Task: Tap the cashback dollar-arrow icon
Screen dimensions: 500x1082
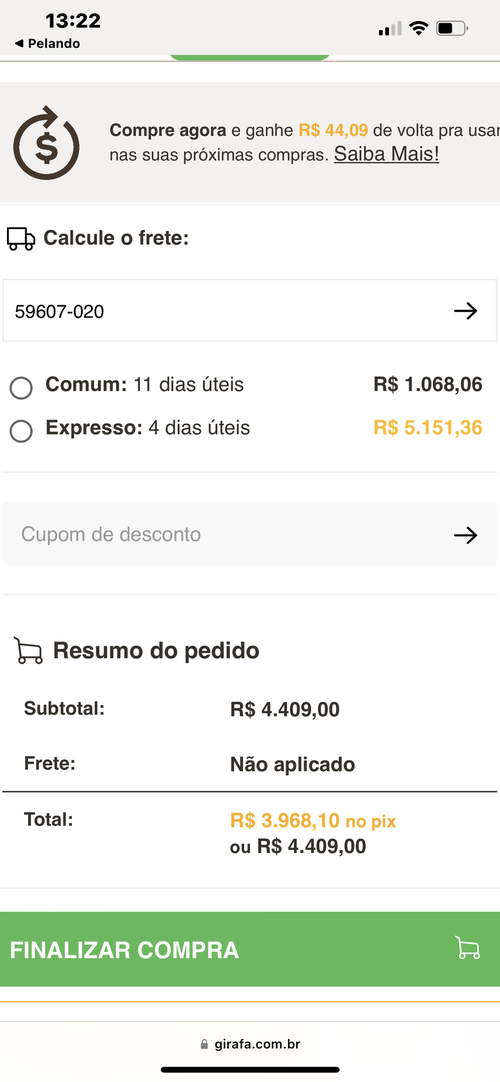Action: coord(46,143)
